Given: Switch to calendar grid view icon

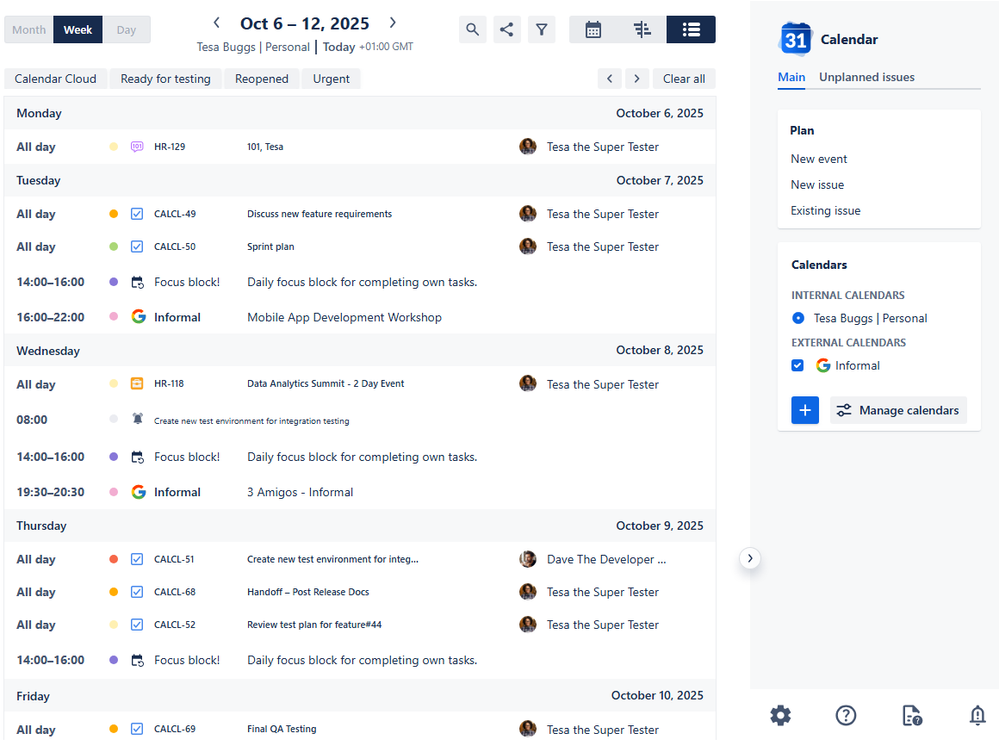Looking at the screenshot, I should 593,29.
